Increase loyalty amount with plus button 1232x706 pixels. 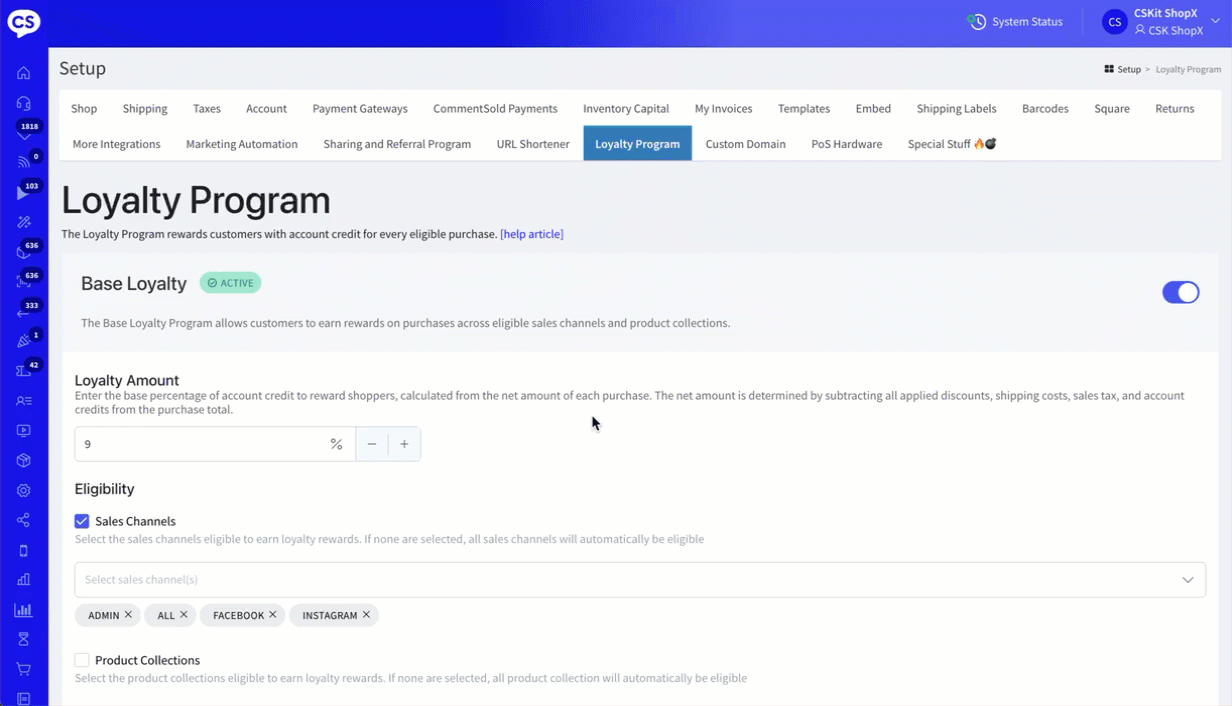tap(404, 444)
